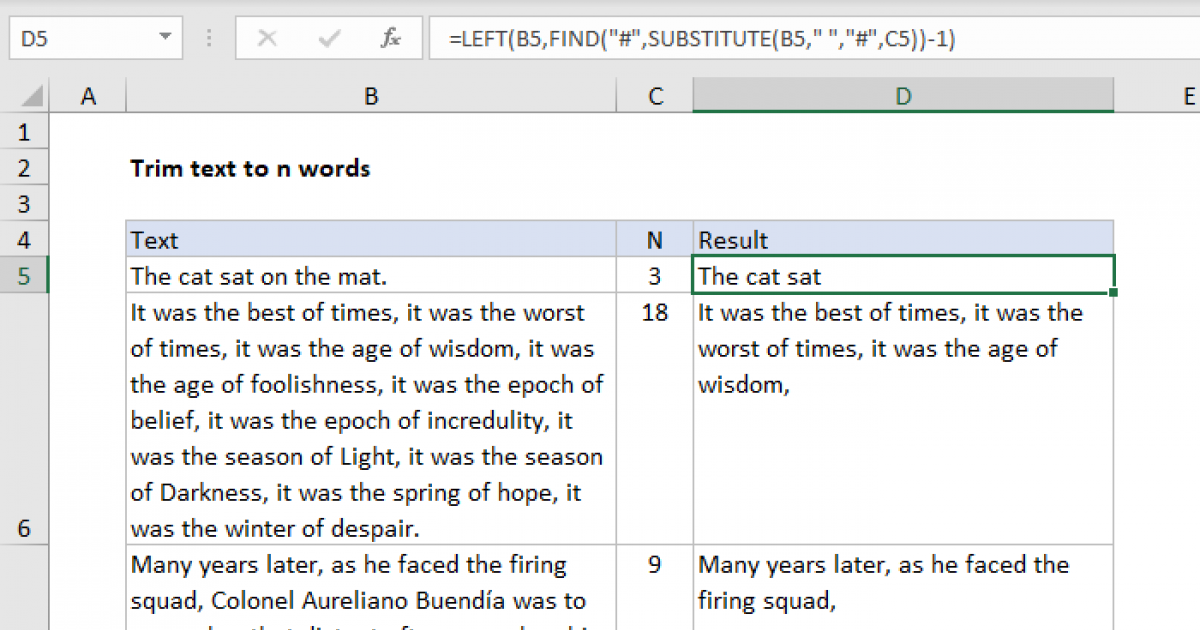Select the 'Trim text to n words' title cell
Viewport: 1200px width, 630px height.
tap(250, 168)
